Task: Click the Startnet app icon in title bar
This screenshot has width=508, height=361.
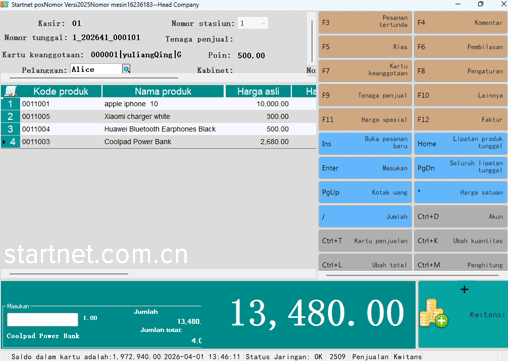Action: point(4,4)
